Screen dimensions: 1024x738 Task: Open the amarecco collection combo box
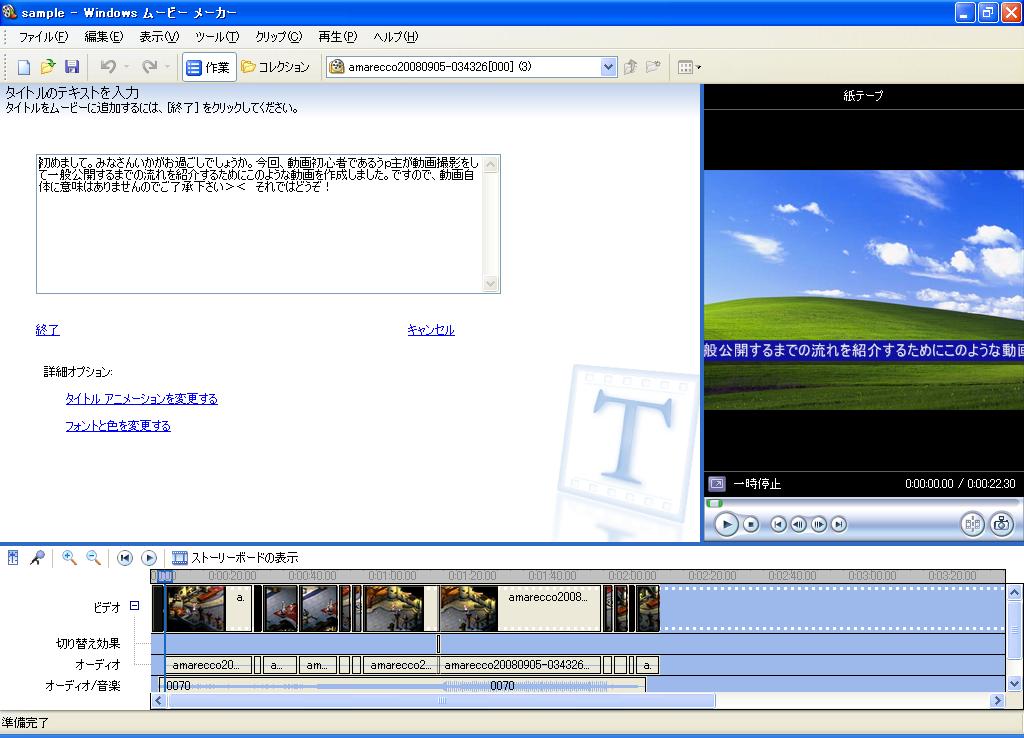pos(472,67)
